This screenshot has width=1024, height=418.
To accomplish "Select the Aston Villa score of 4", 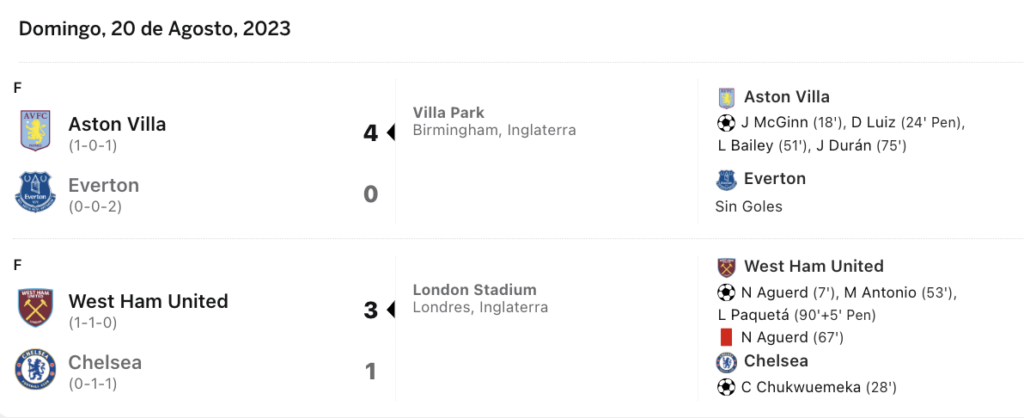I will pyautogui.click(x=370, y=133).
